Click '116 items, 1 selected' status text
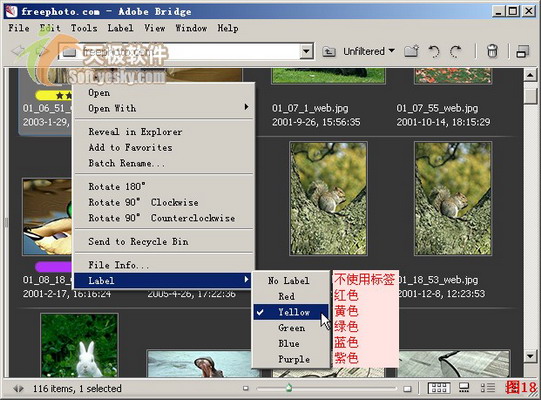This screenshot has width=541, height=400. tap(77, 389)
